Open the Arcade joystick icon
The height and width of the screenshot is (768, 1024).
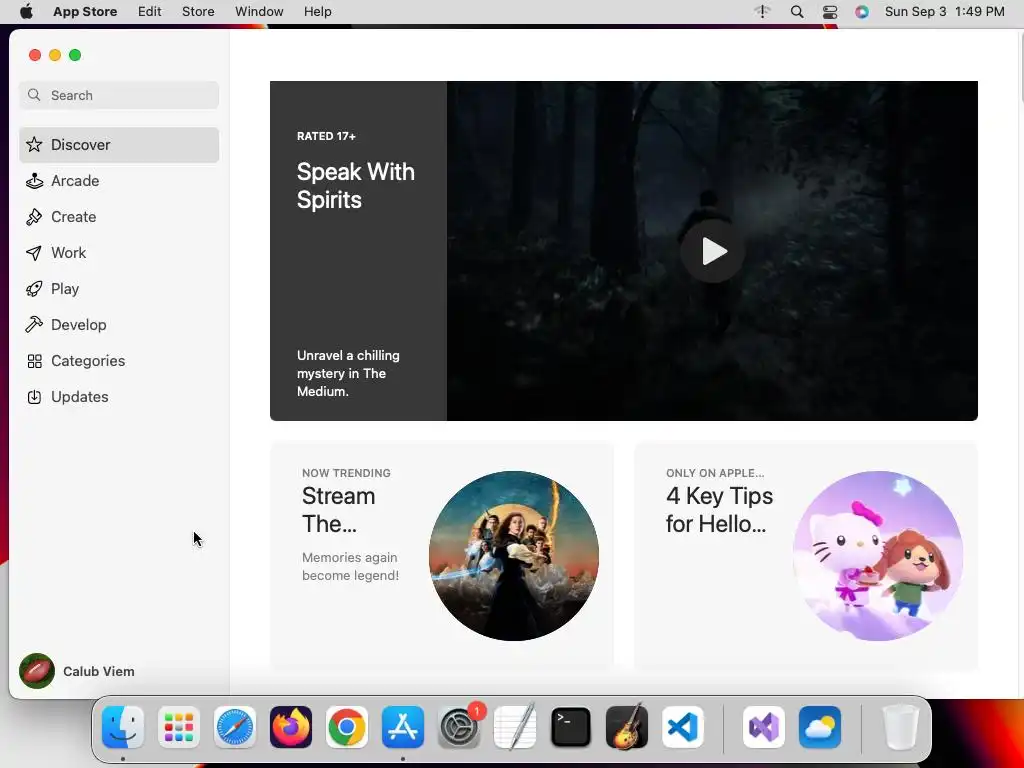tap(34, 181)
